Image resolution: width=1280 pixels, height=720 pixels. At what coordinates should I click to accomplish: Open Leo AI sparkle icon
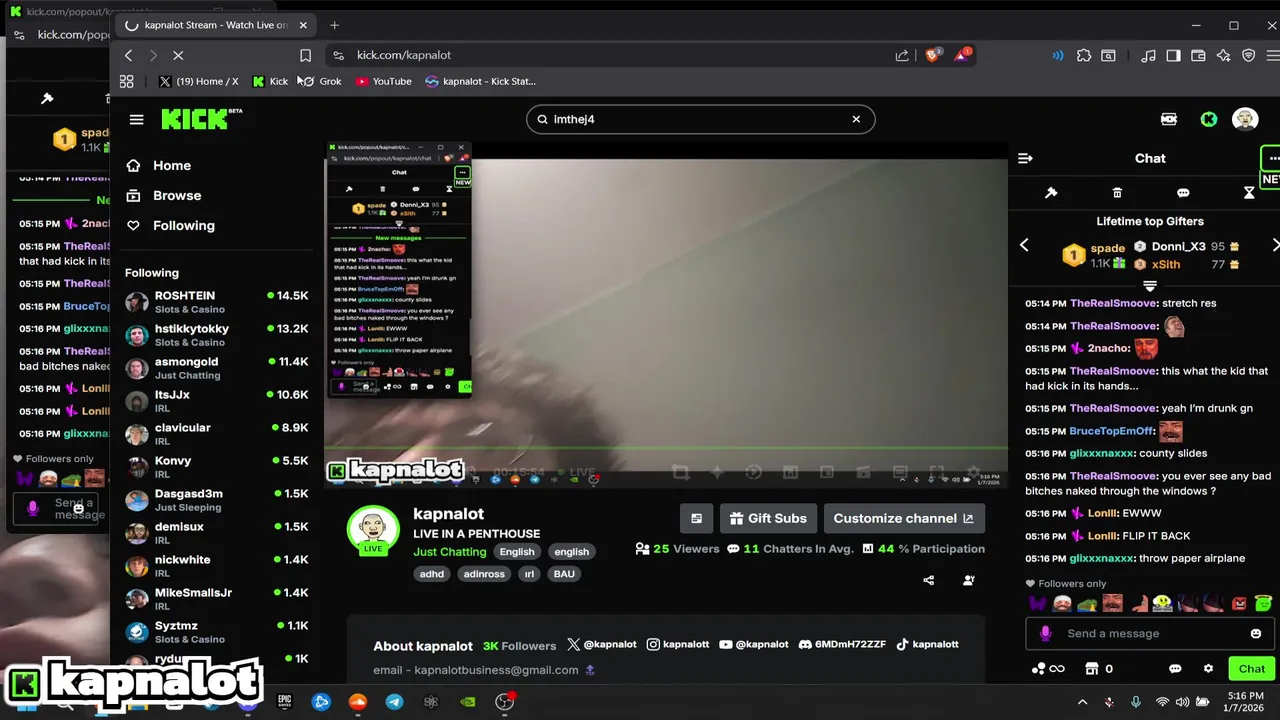[x=1223, y=55]
